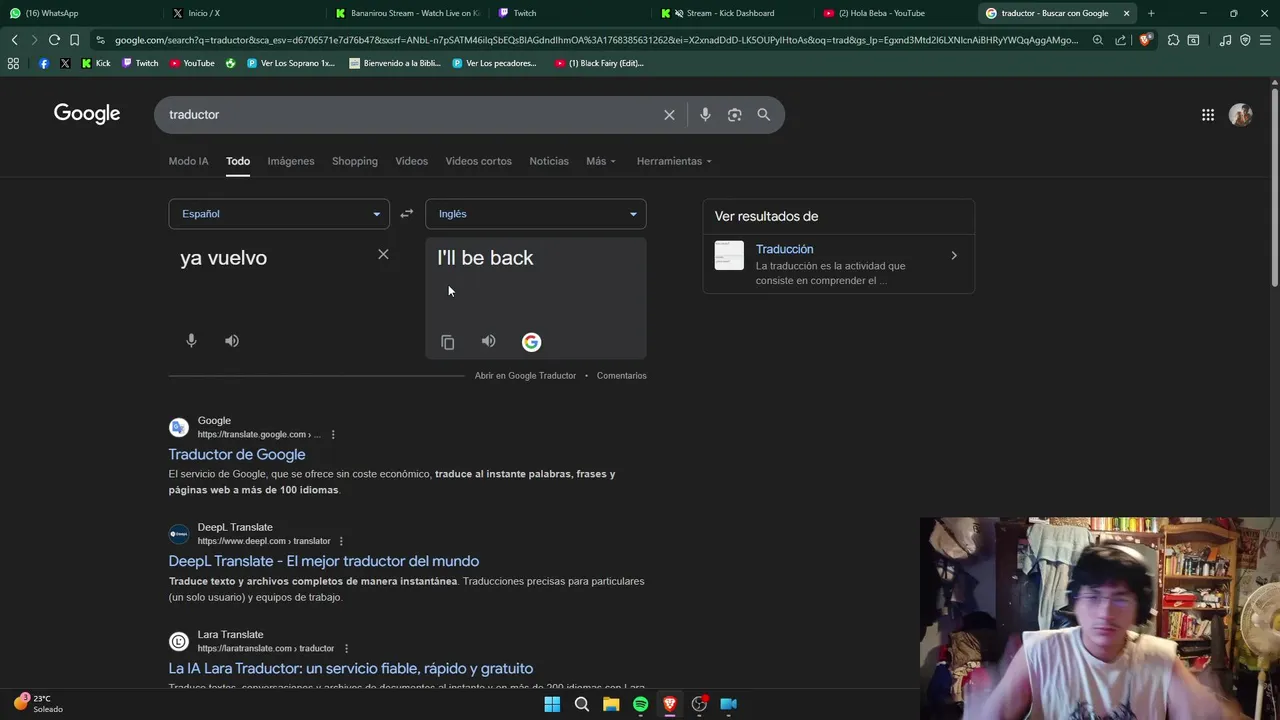Open the Kick bookmark
Image resolution: width=1280 pixels, height=720 pixels.
(x=95, y=63)
